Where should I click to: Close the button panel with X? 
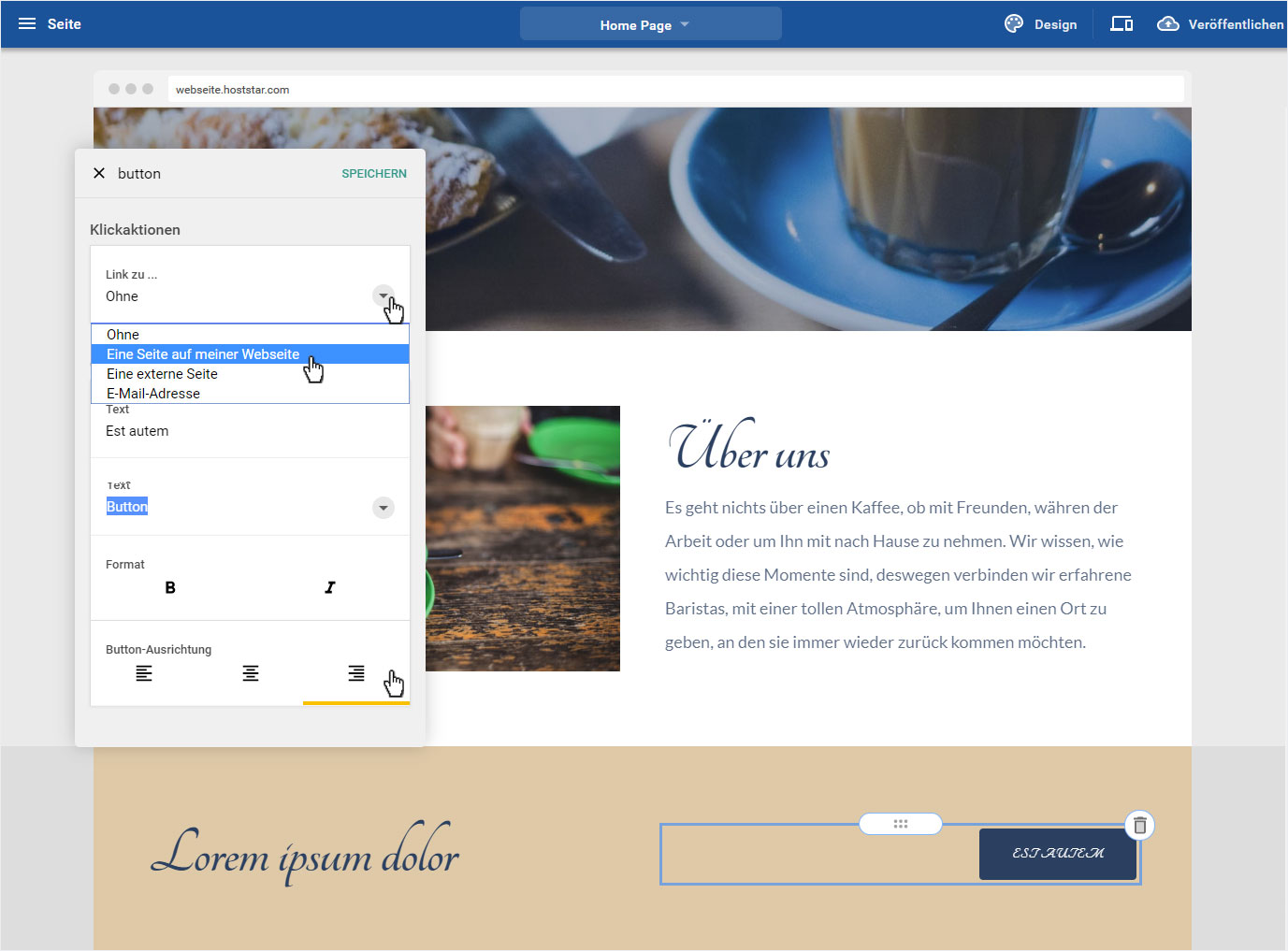[99, 173]
